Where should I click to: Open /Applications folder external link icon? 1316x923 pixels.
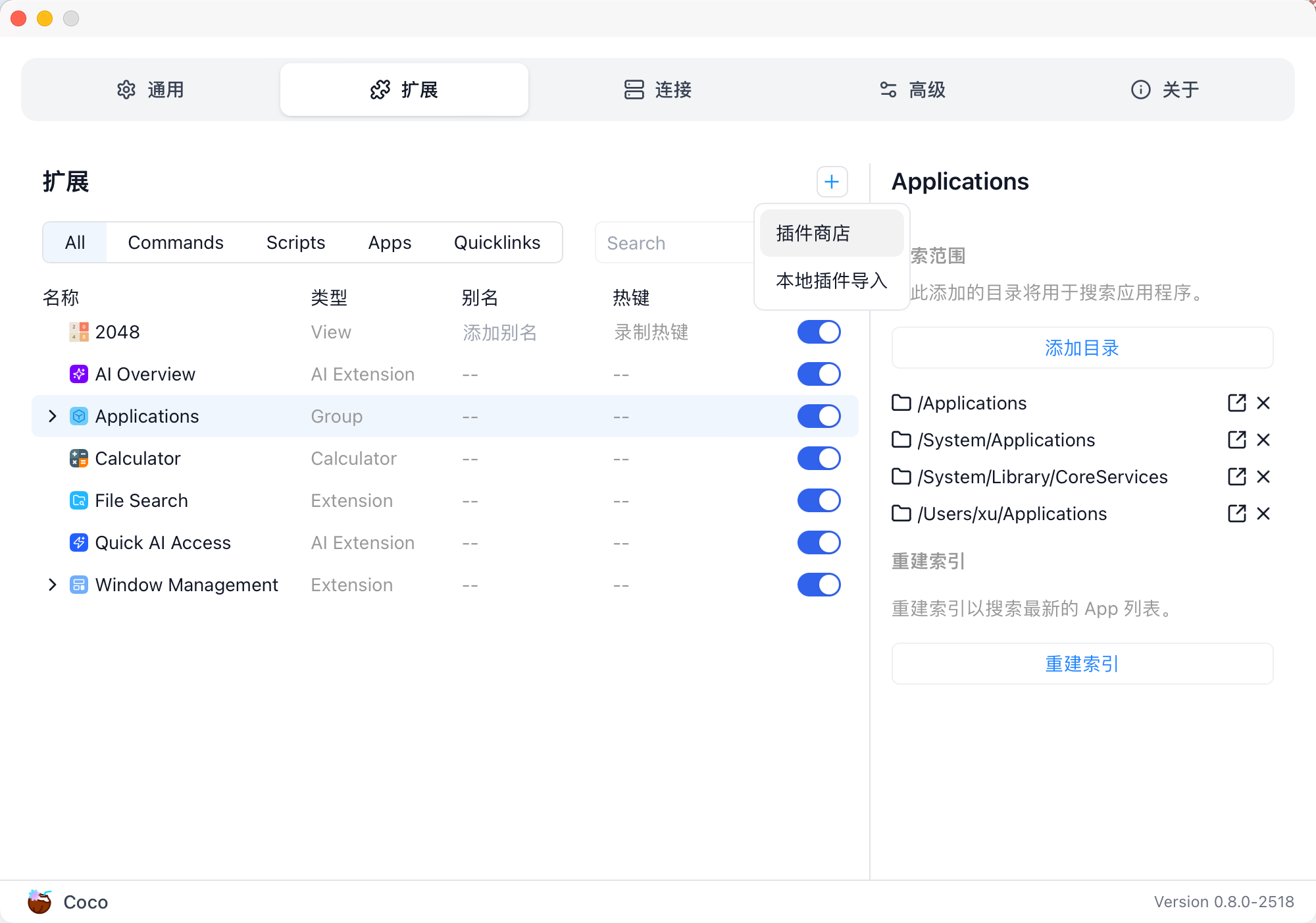[1236, 403]
